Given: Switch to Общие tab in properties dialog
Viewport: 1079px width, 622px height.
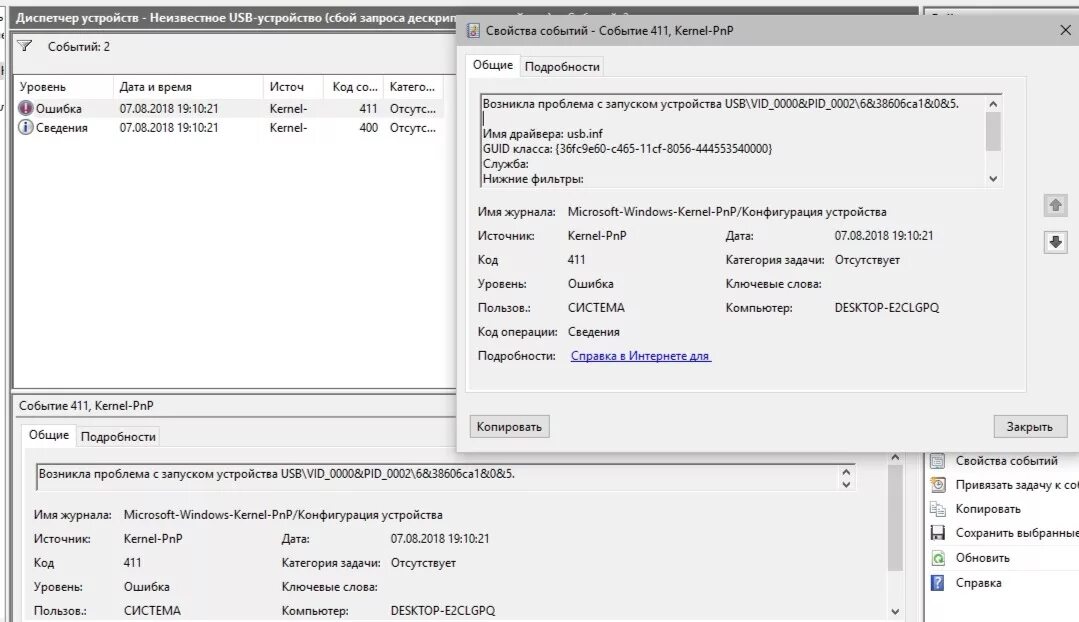Looking at the screenshot, I should [x=493, y=65].
